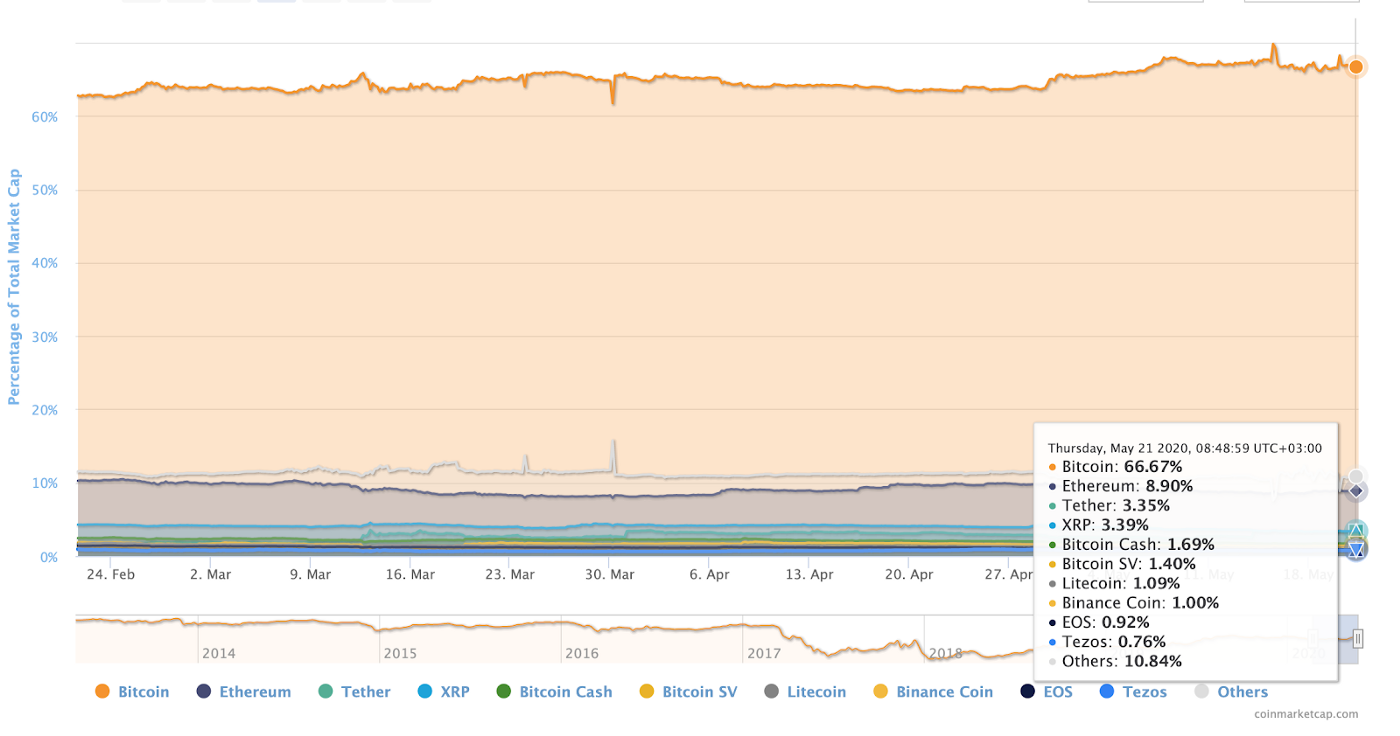Image resolution: width=1400 pixels, height=736 pixels.
Task: Hide the Bitcoin Cash series in the legend
Action: (x=554, y=692)
